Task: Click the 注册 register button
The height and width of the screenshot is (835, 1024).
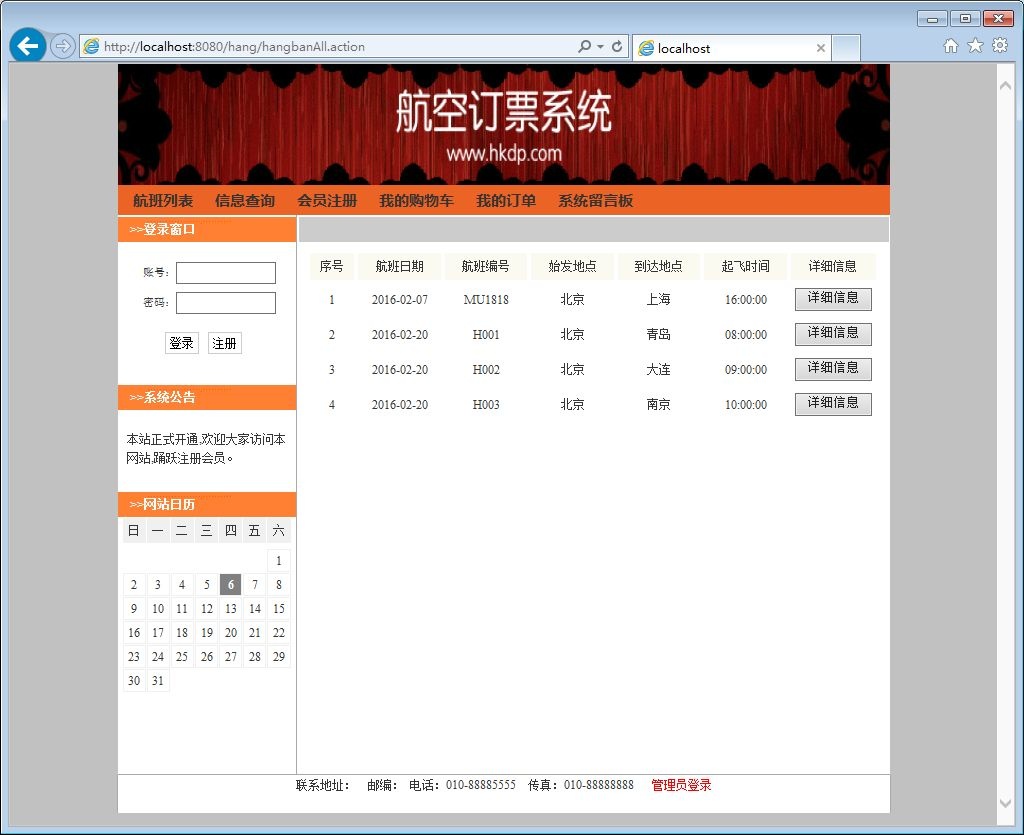Action: click(225, 343)
